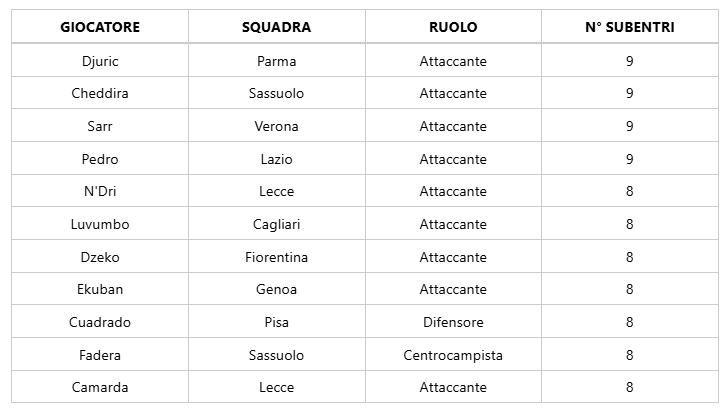Select the Pedro cell
Viewport: 725px width, 413px height.
pos(100,159)
